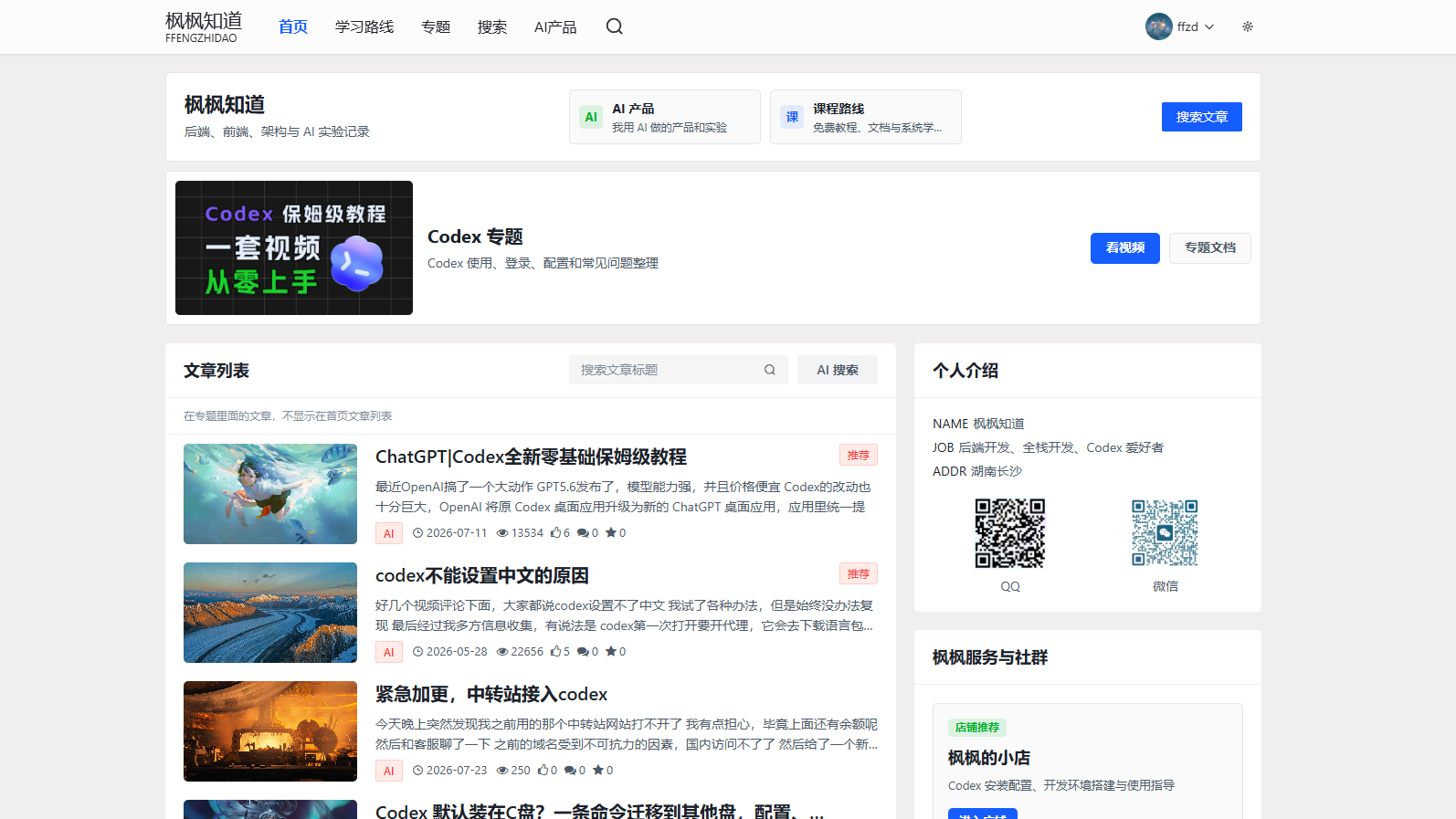Click the magnifier search icon in top navigation

pos(615,26)
